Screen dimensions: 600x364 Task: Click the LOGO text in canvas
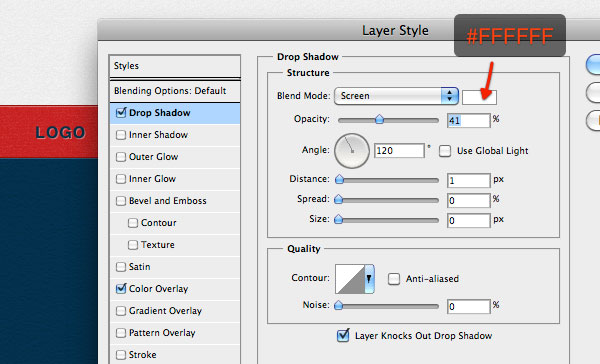60,132
